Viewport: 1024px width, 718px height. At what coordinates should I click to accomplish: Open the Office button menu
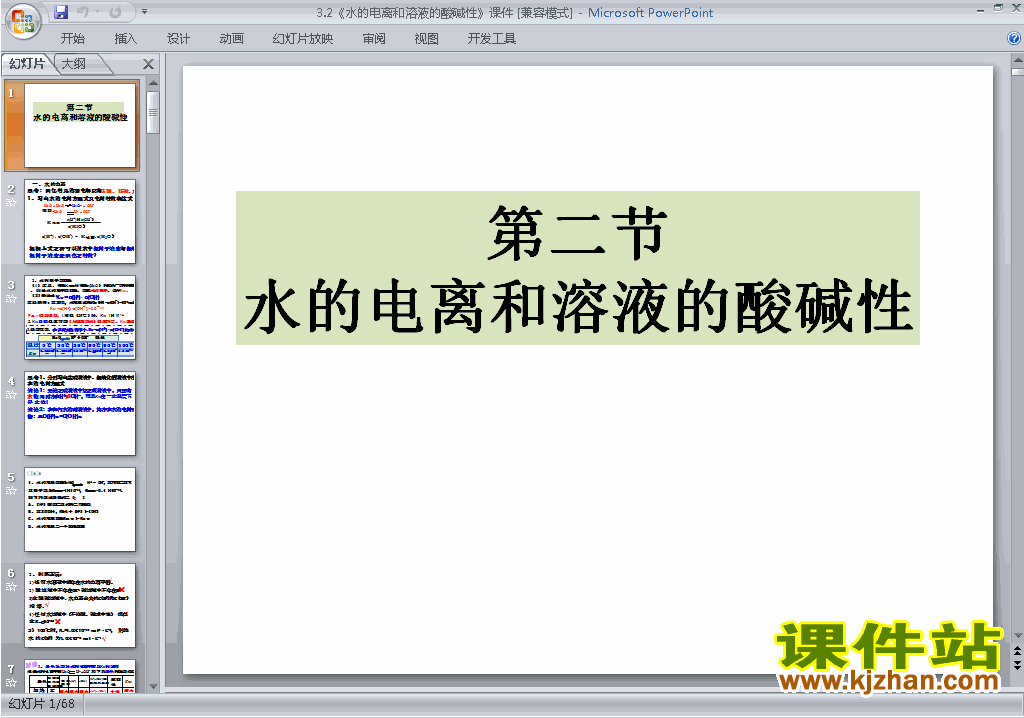click(x=24, y=21)
